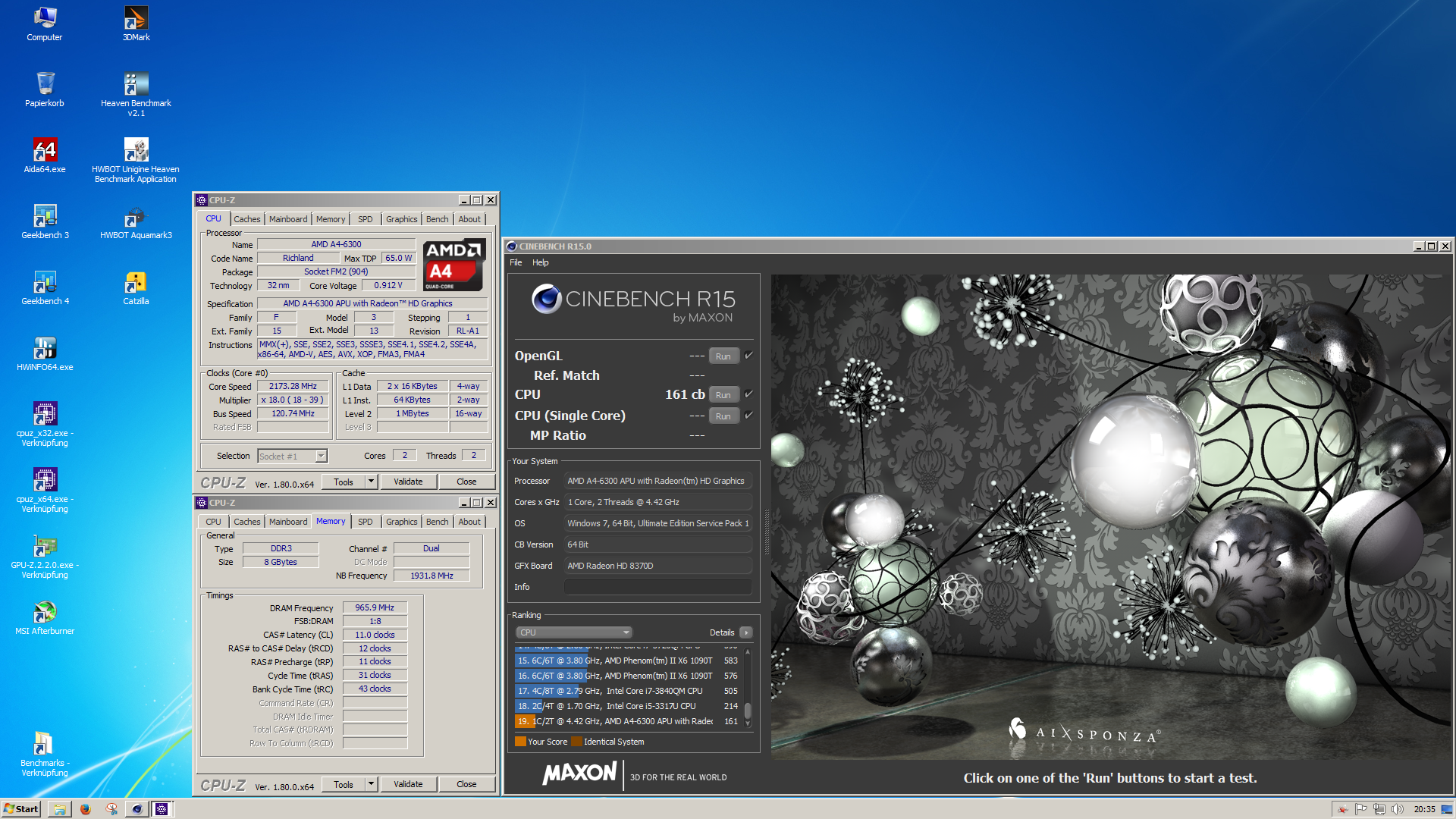Expand the ranking Details arrow
This screenshot has width=1456, height=819.
pyautogui.click(x=746, y=632)
